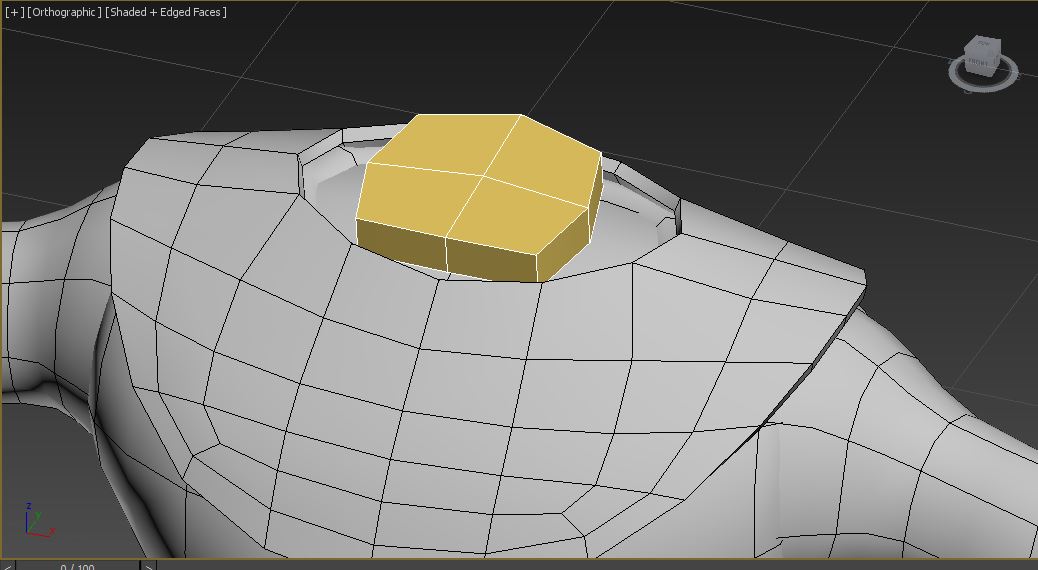Select the left dark-yellow side face
The width and height of the screenshot is (1038, 570).
tap(400, 243)
